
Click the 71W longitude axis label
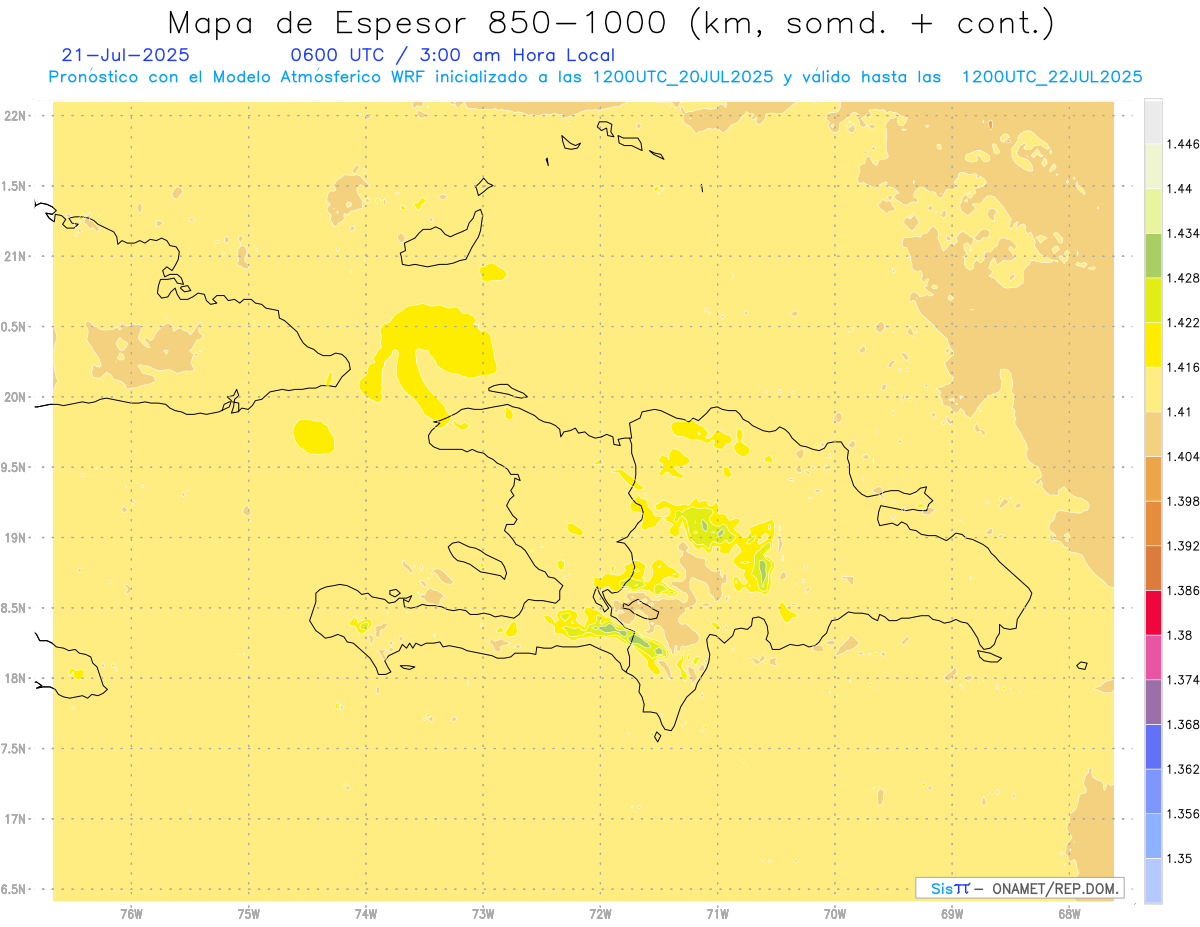point(717,913)
